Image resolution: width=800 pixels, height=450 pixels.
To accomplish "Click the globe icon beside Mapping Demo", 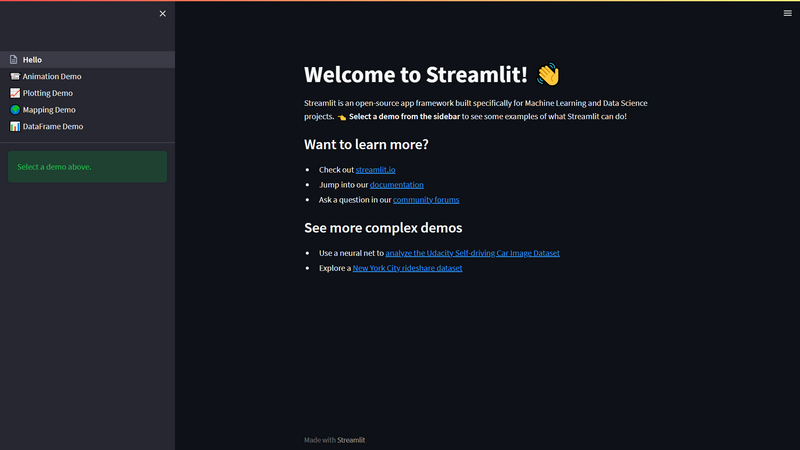I will [14, 110].
